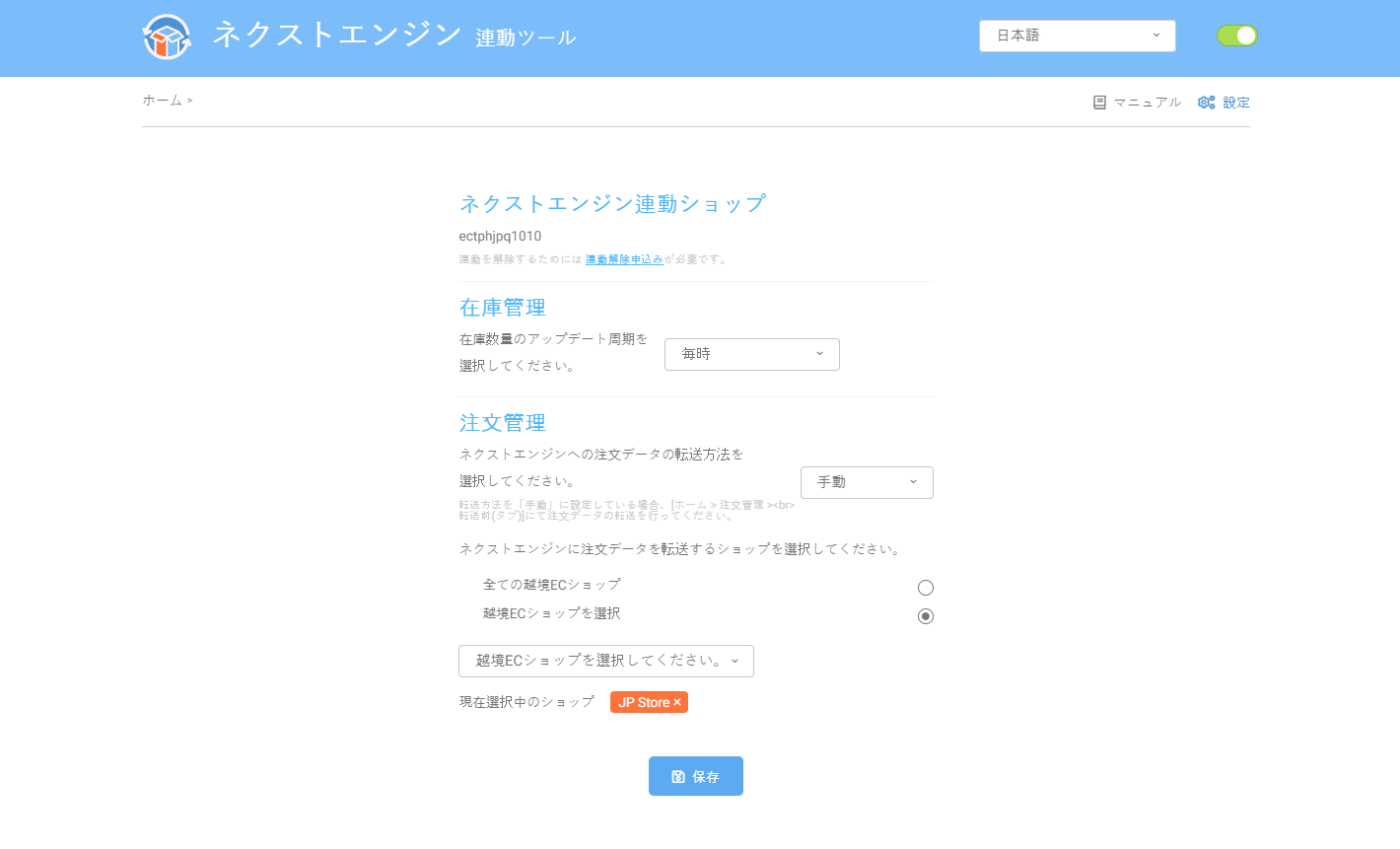
Task: Click the 保存 save button
Action: 696,776
